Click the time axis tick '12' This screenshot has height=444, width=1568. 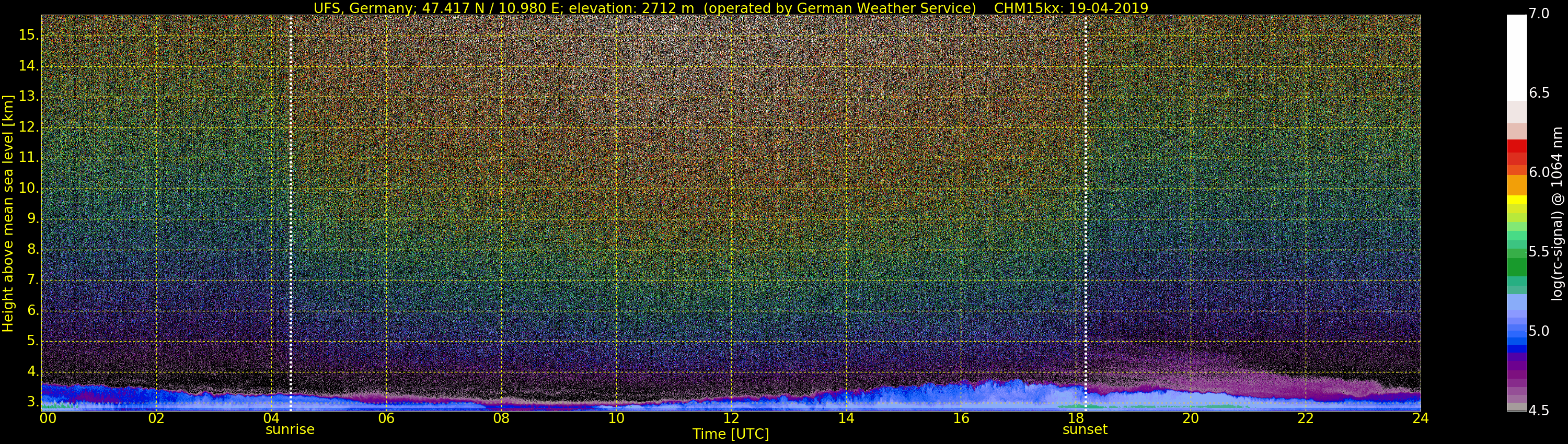tap(731, 418)
